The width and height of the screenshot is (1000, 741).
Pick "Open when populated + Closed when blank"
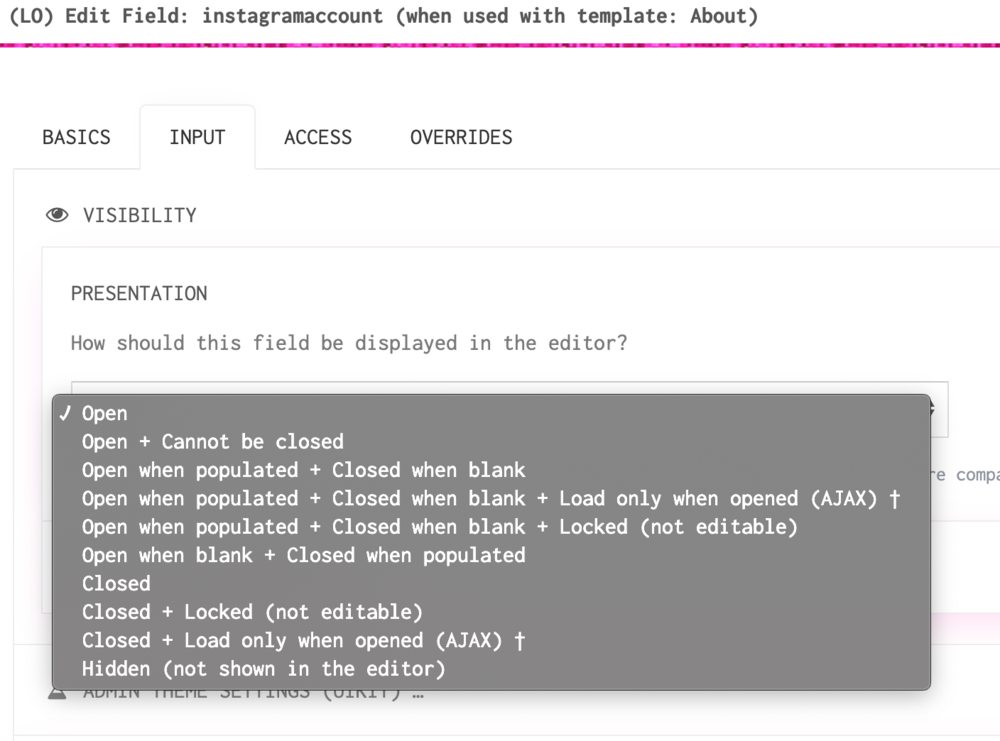(x=303, y=470)
